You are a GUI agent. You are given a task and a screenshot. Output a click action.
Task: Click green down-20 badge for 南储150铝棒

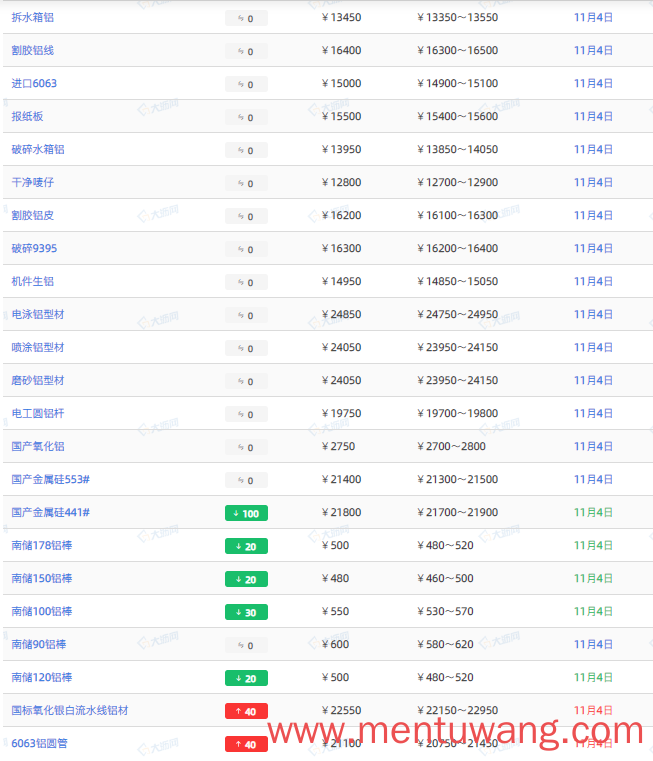[246, 579]
